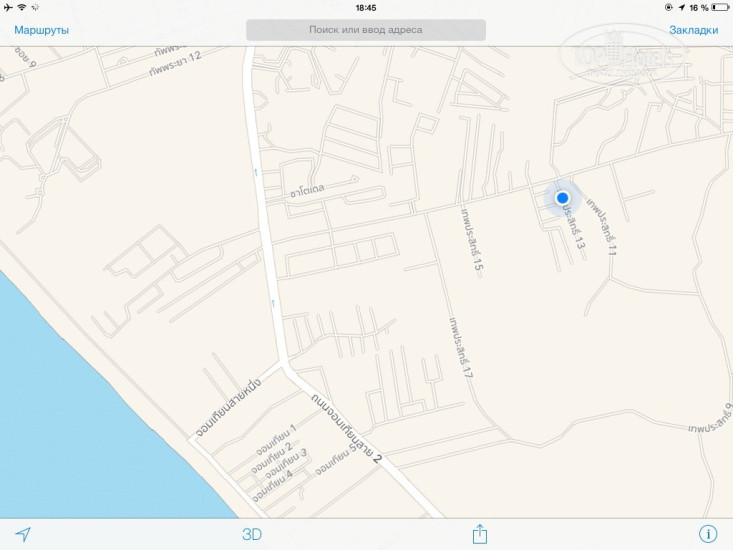This screenshot has width=733, height=550.
Task: Tap the อาโตเอล street label
Action: (307, 190)
